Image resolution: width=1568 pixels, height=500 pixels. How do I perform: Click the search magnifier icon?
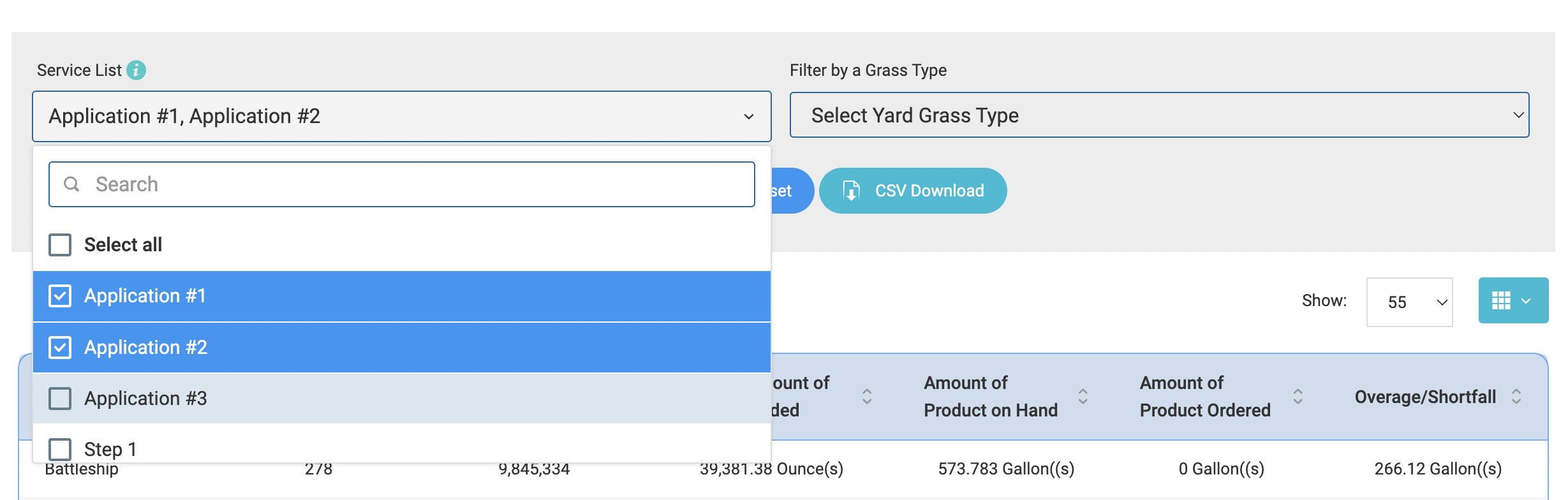pyautogui.click(x=71, y=184)
